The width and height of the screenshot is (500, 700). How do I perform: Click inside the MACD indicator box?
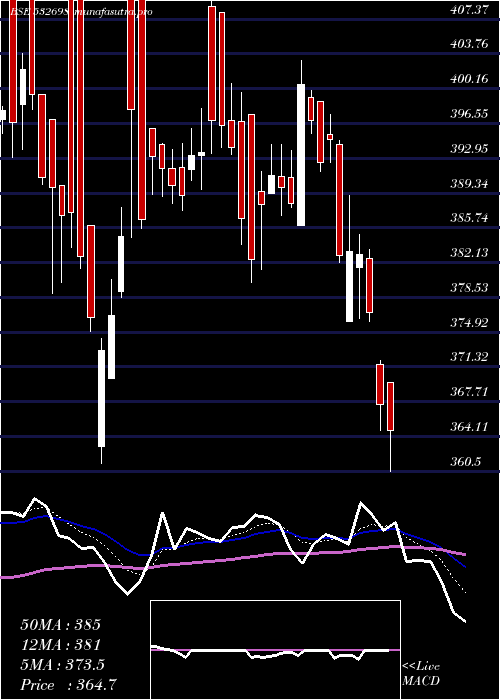pyautogui.click(x=275, y=650)
